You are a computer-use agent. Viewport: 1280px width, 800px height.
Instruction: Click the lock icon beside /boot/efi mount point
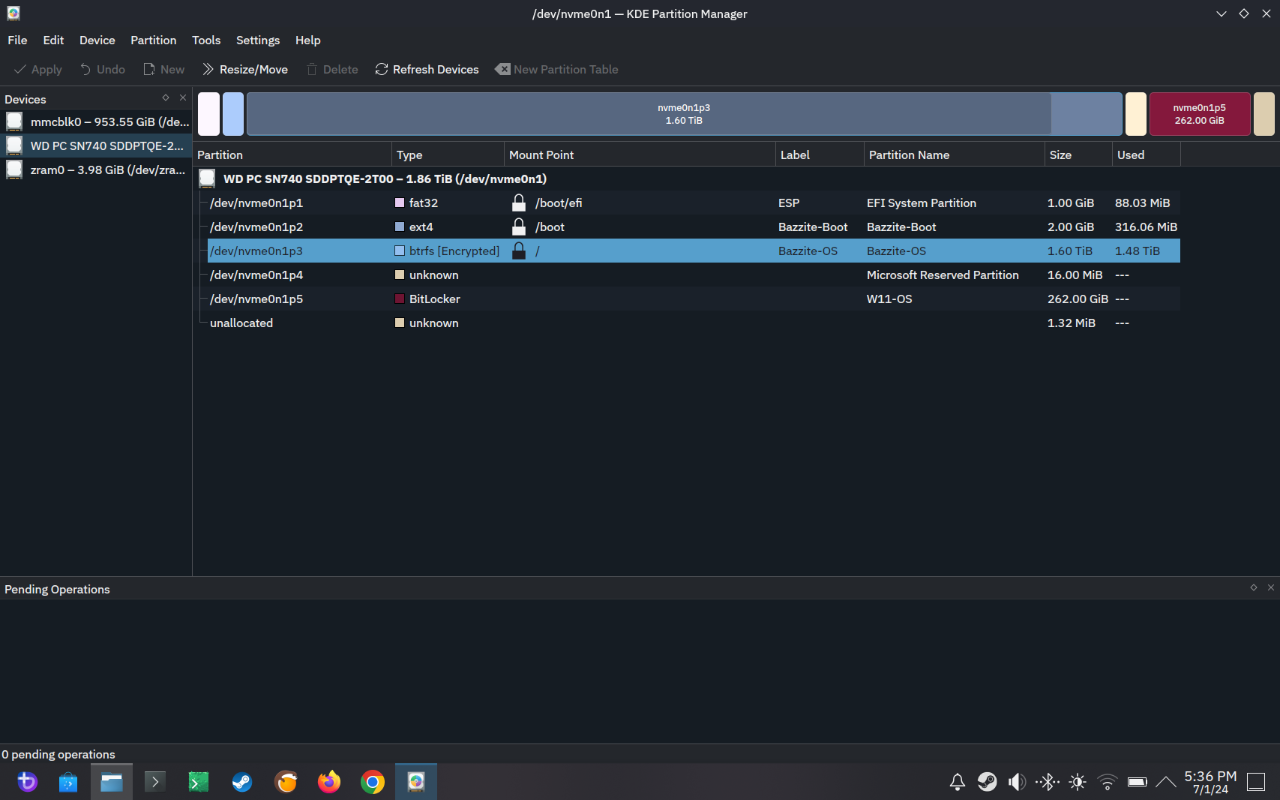[519, 202]
